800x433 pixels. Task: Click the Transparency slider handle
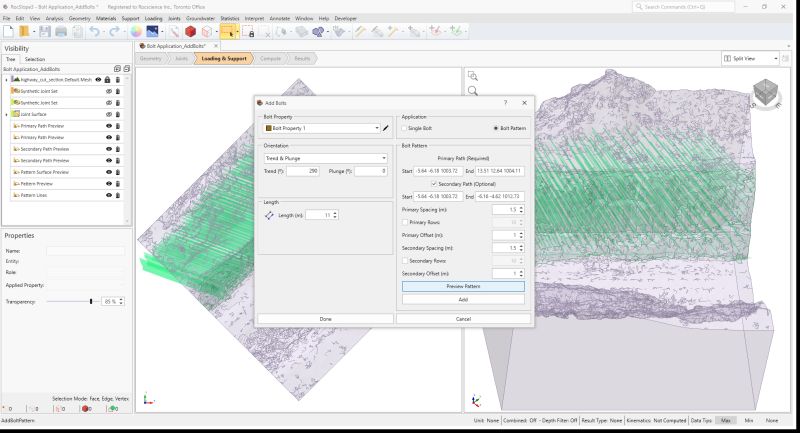pos(91,301)
